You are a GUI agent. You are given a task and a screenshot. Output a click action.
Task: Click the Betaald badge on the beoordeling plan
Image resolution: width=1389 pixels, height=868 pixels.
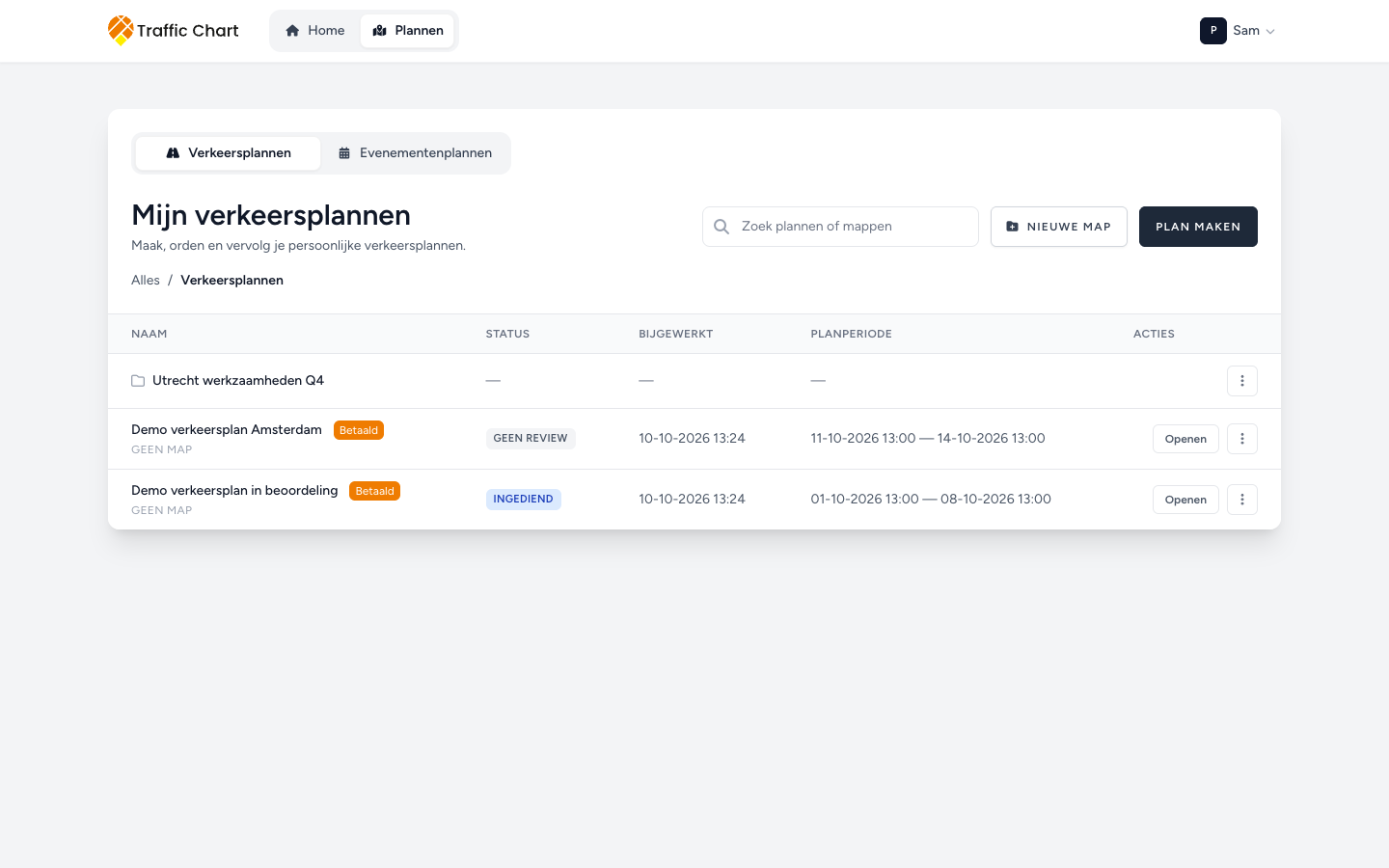click(375, 491)
